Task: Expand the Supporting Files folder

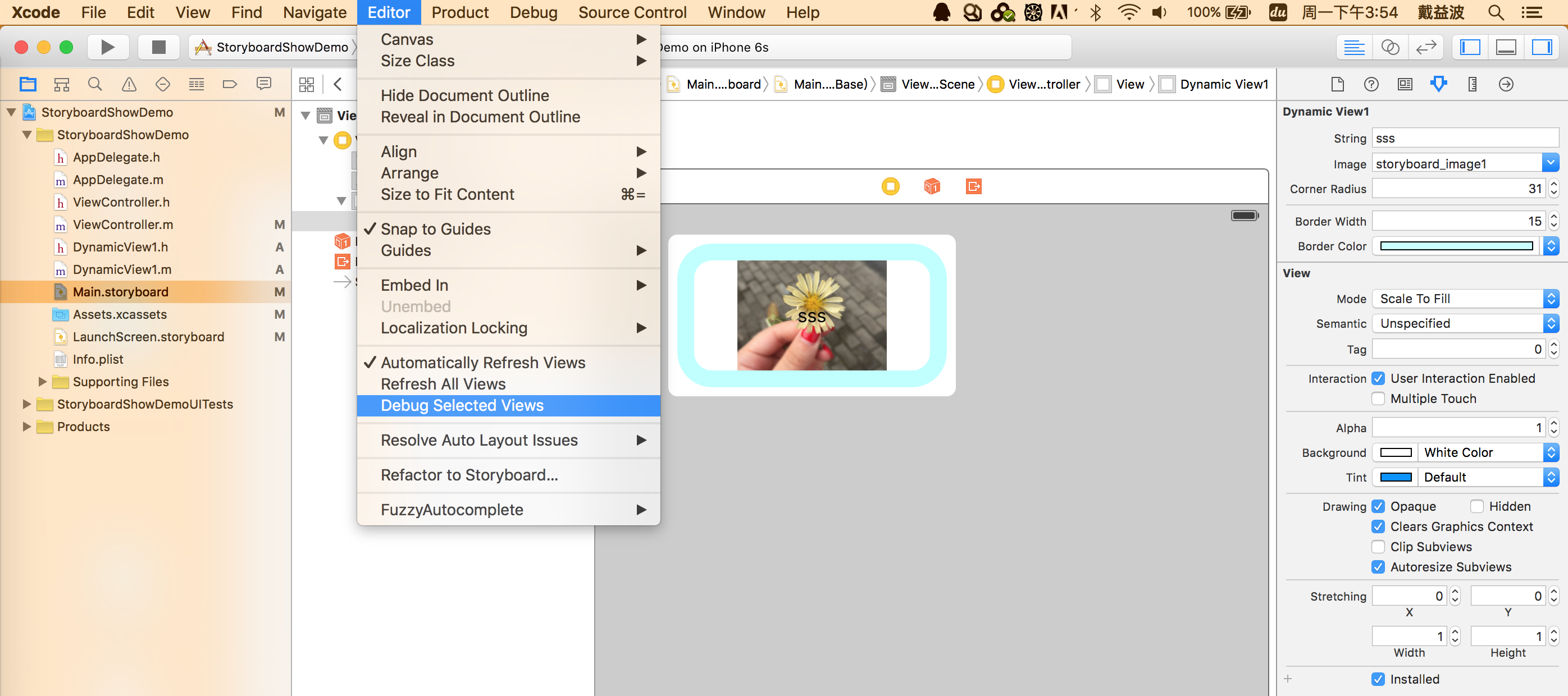Action: [x=42, y=382]
